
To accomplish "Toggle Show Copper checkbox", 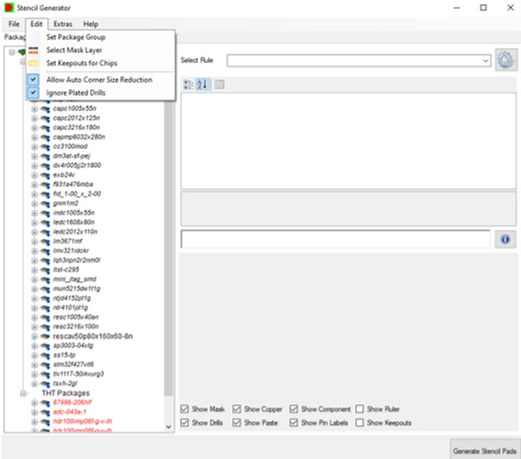I will pos(237,409).
